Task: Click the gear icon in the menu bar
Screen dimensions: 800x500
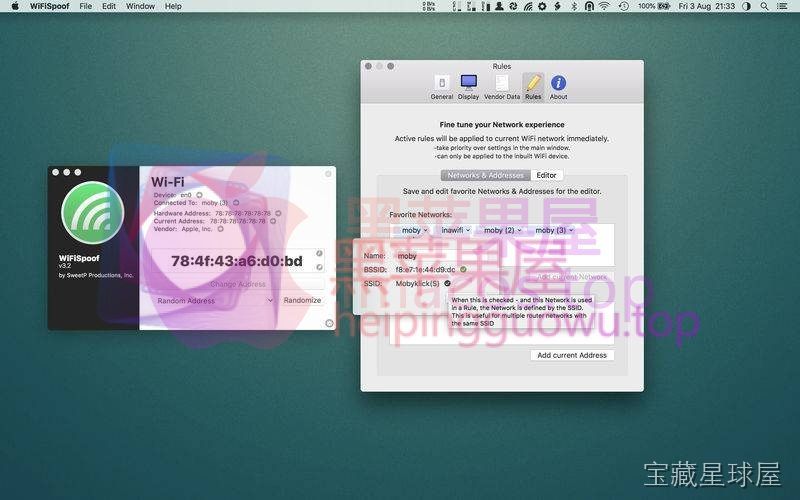Action: (542, 6)
